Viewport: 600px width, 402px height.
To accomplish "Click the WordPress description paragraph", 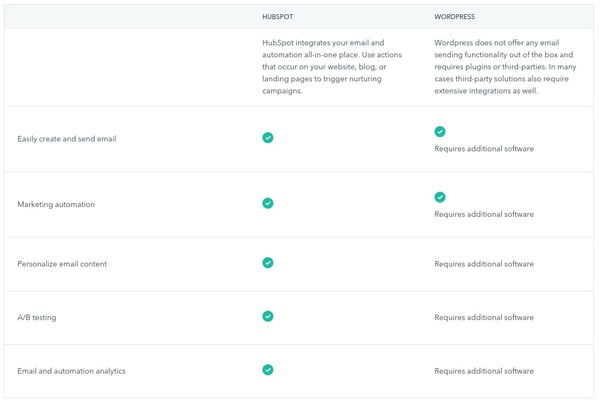I will [505, 67].
